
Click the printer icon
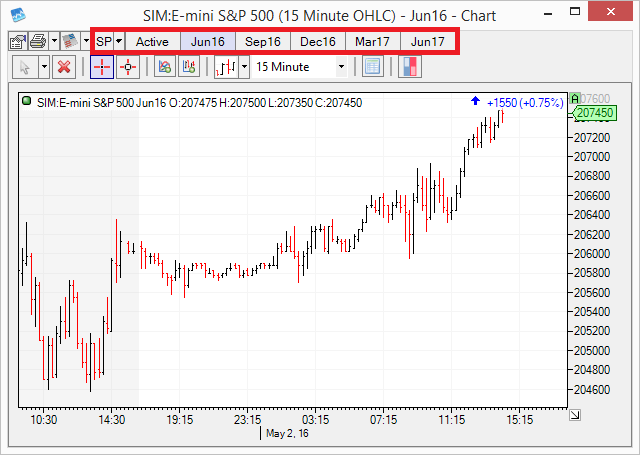click(37, 42)
